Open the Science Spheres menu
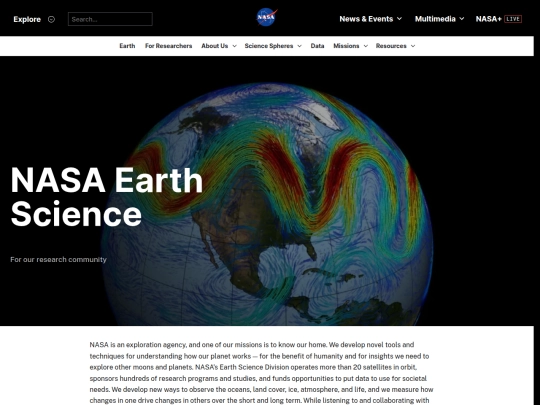 coord(269,46)
